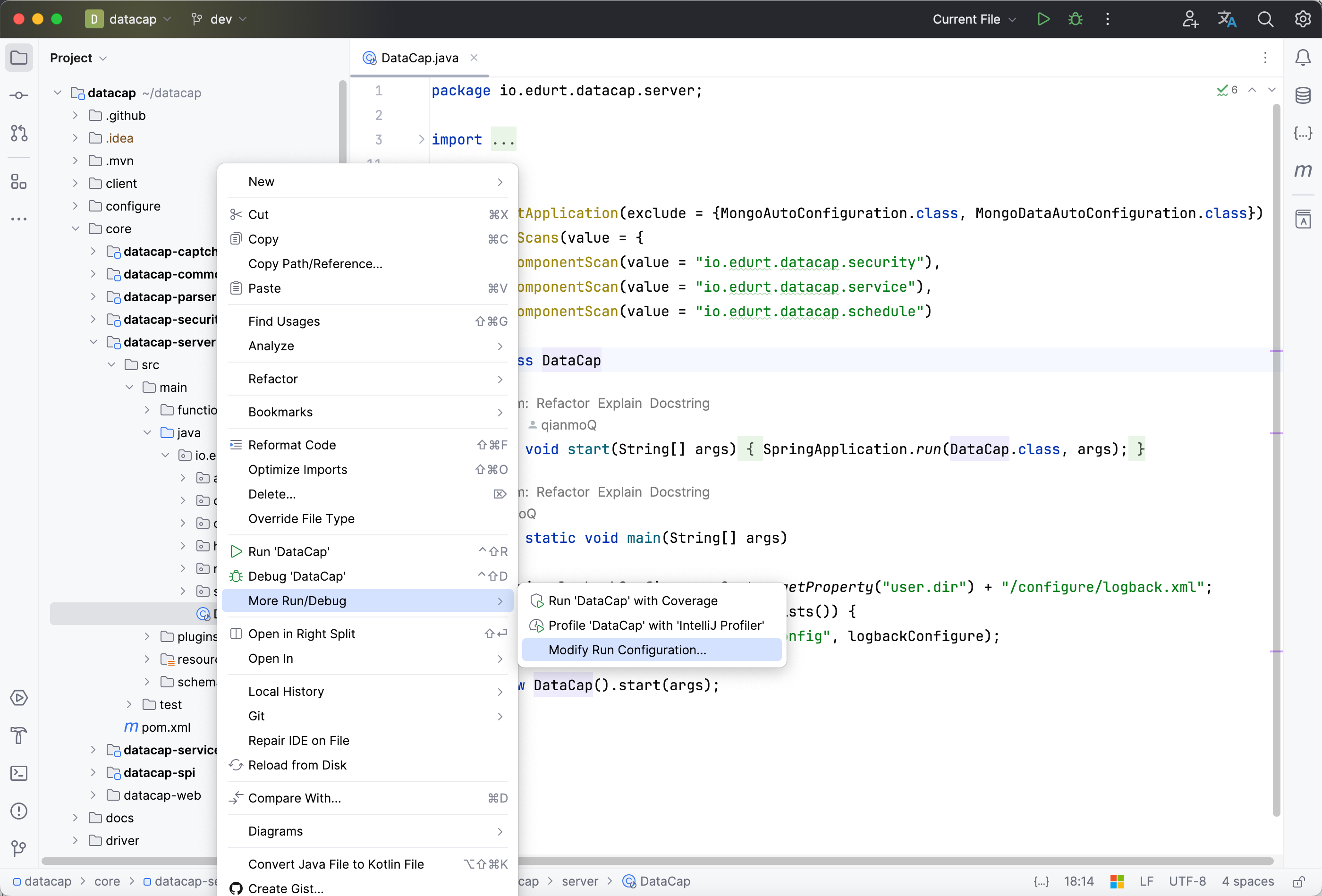1322x896 pixels.
Task: Open the Current File run configuration dropdown
Action: tap(974, 19)
